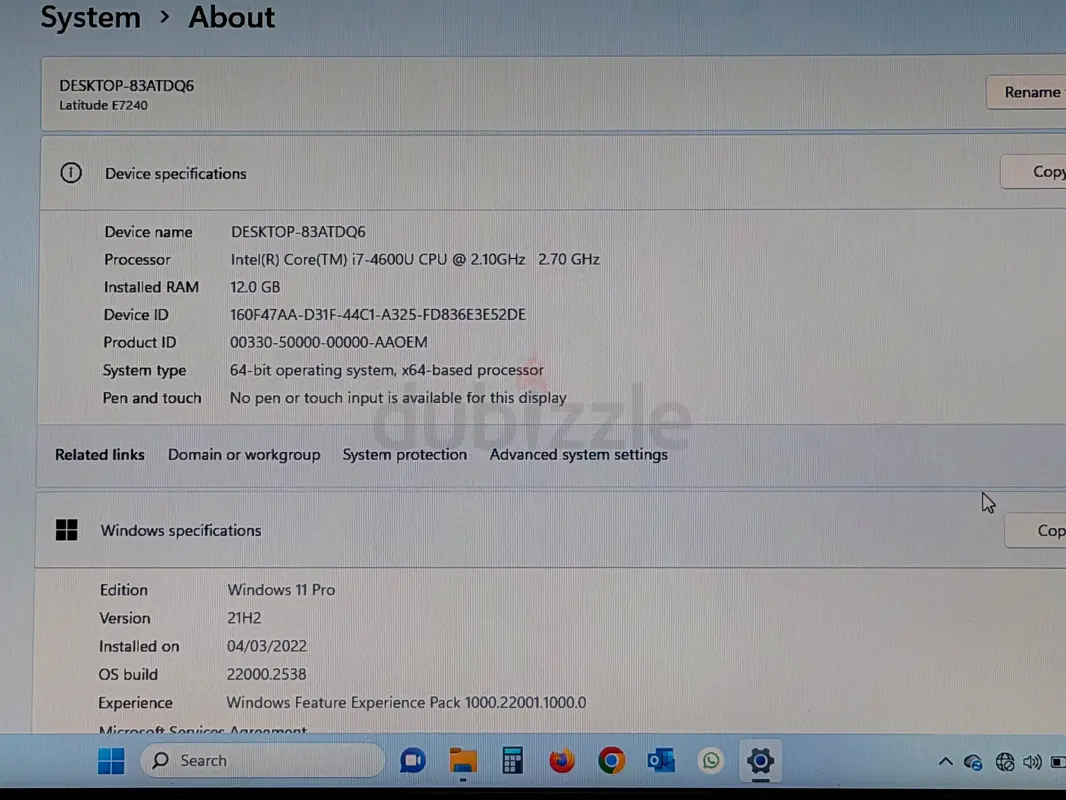Screen dimensions: 1066x800
Task: Collapse the Device specifications section header
Action: click(552, 173)
